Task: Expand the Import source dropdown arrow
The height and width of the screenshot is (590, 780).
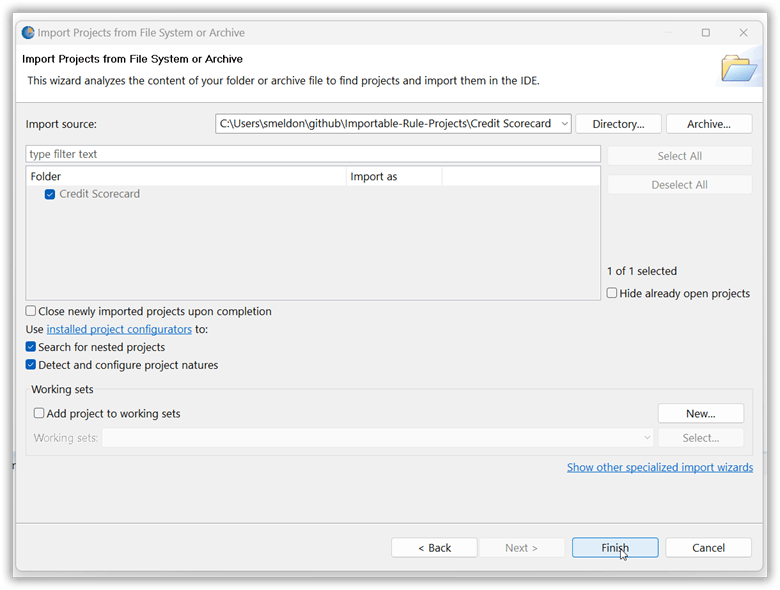Action: coord(565,124)
